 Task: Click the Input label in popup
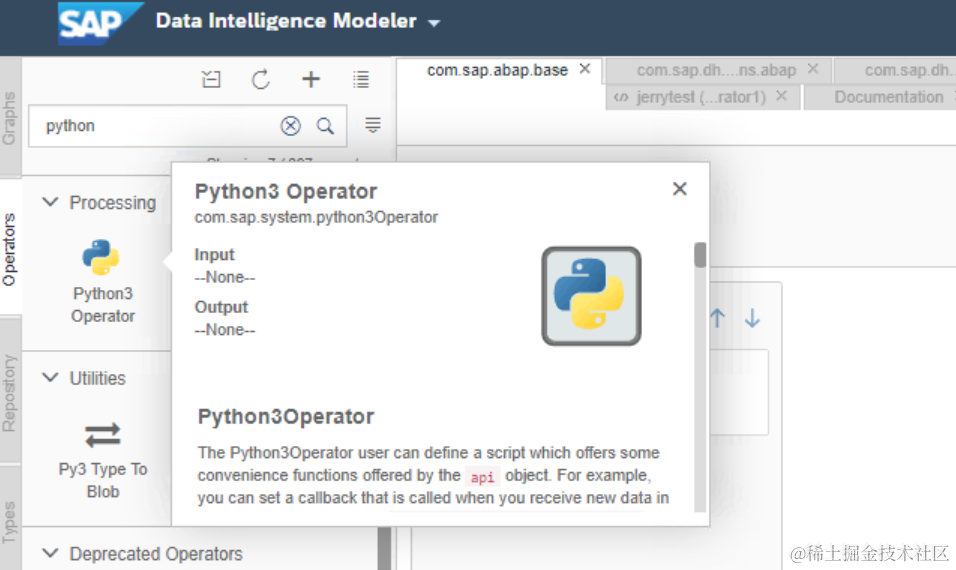214,254
